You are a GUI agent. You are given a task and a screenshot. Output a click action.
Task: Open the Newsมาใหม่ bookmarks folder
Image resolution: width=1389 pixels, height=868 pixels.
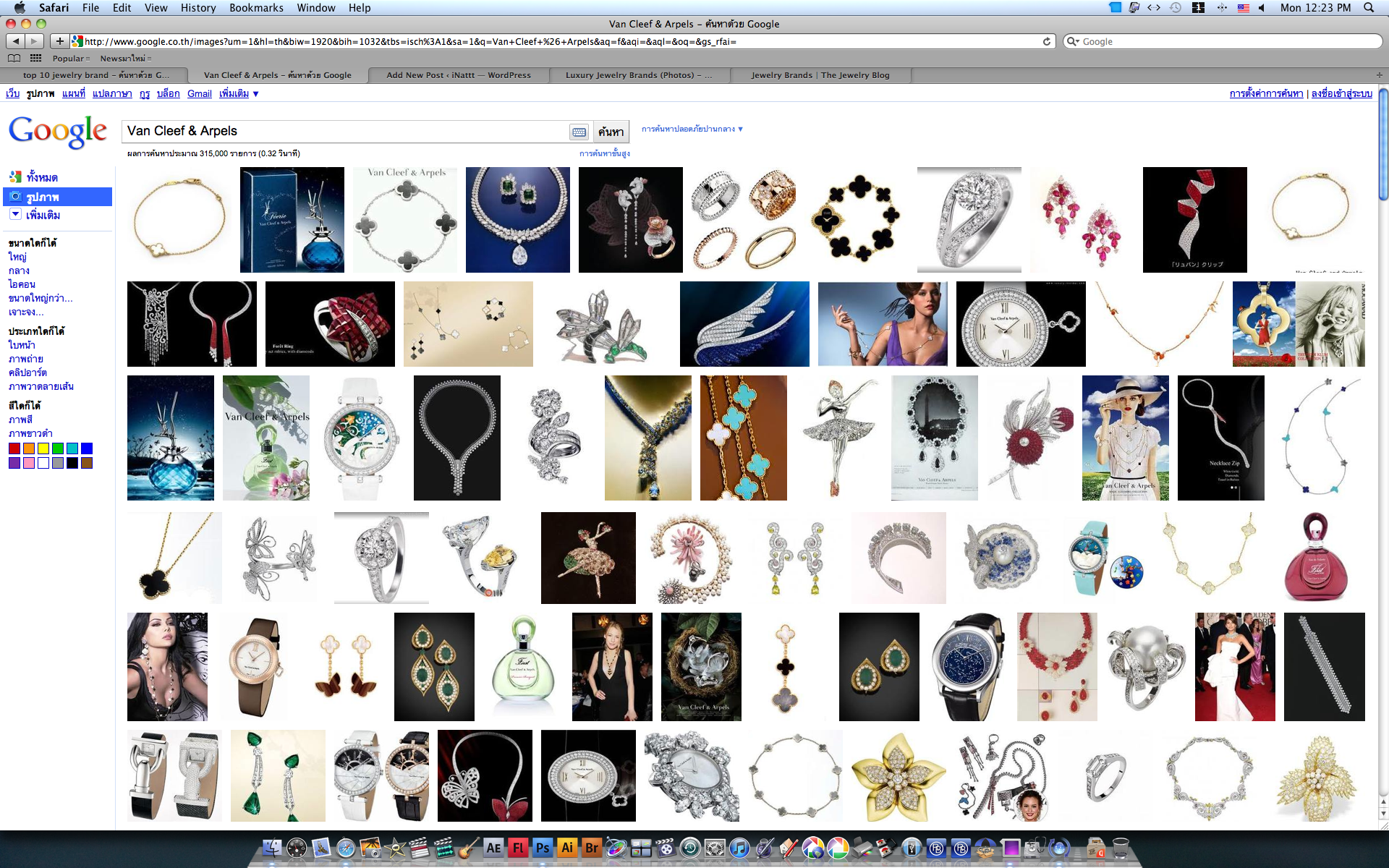125,58
